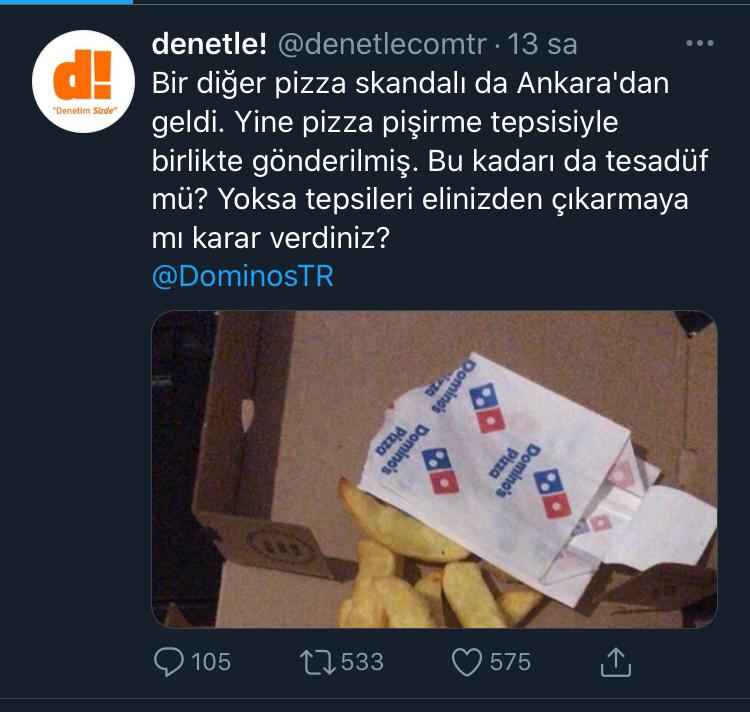Click the denetle! display name

coord(208,45)
